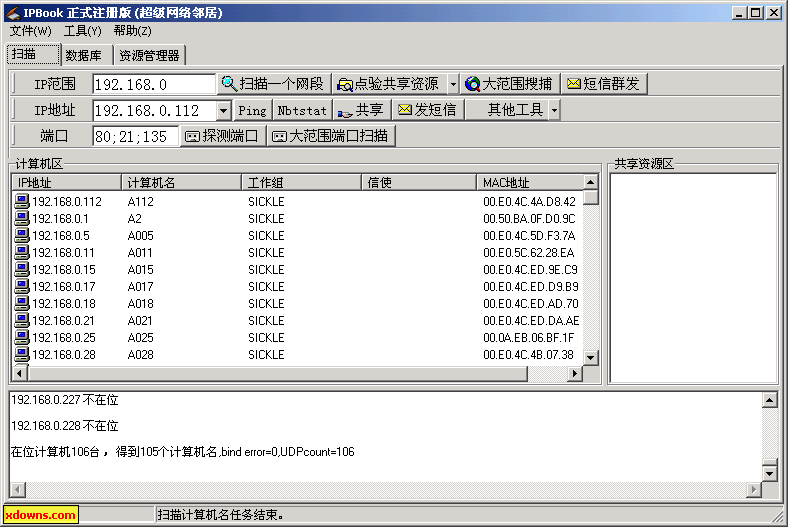Click the computer icon for 192.168.0.11
The height and width of the screenshot is (527, 788).
tap(22, 253)
